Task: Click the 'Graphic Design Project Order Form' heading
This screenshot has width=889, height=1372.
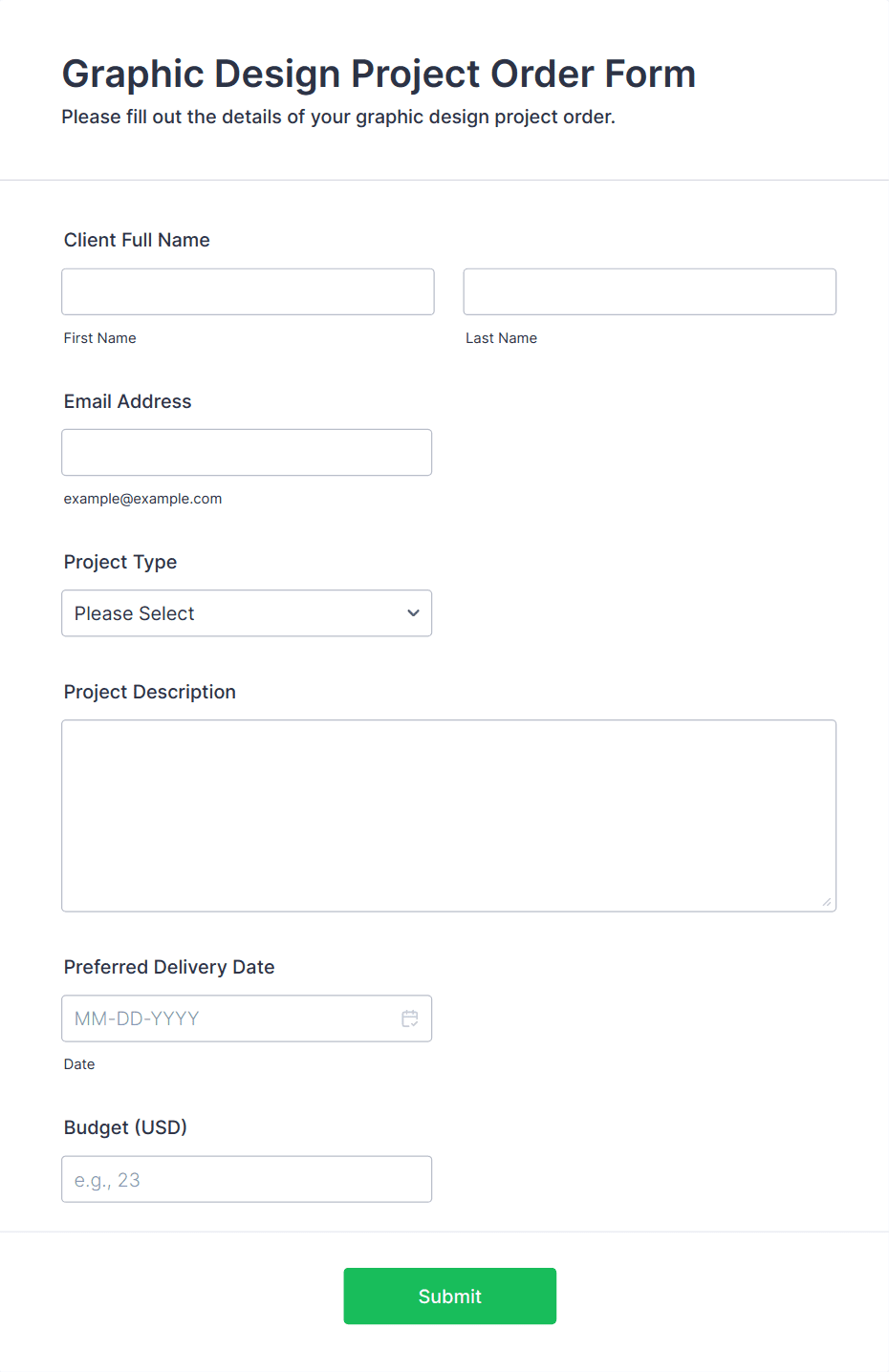Action: point(379,74)
